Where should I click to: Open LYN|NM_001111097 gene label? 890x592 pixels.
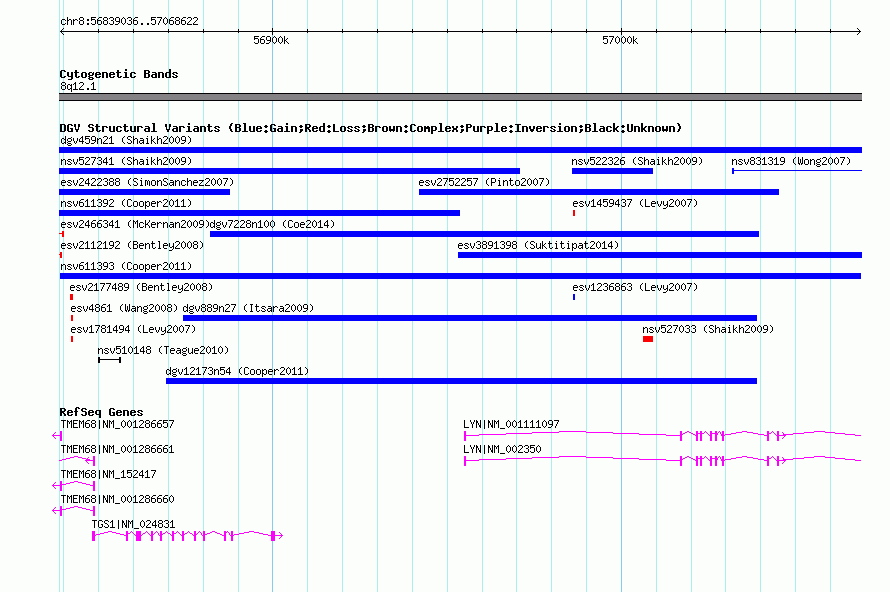point(511,424)
